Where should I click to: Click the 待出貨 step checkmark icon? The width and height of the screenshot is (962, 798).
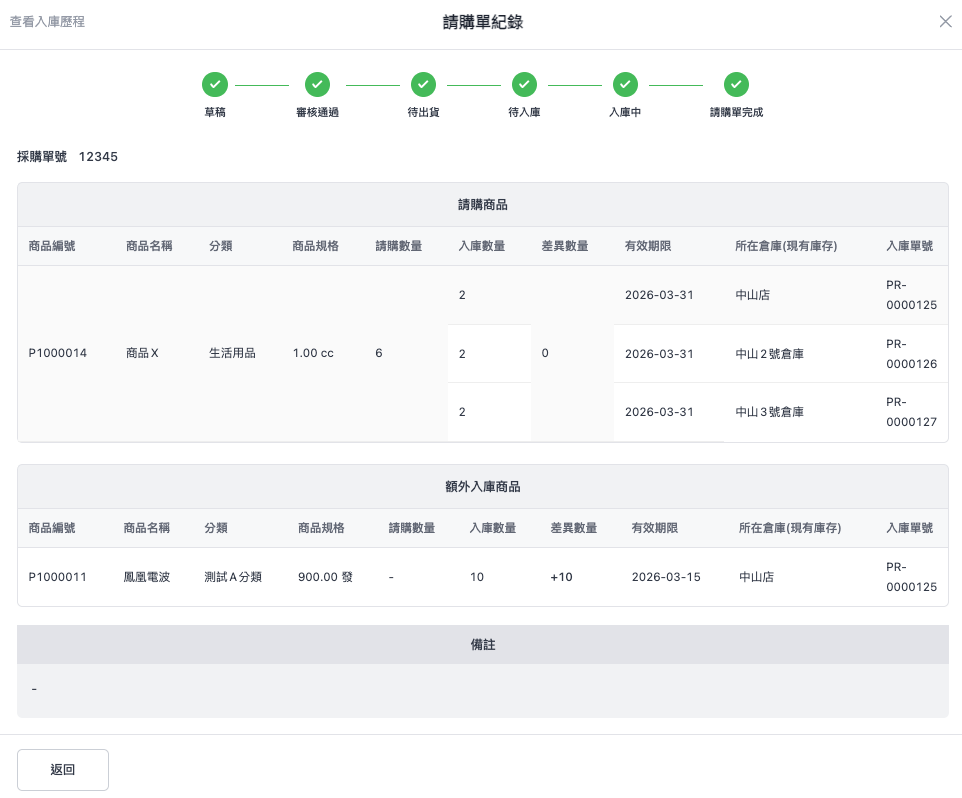coord(423,85)
